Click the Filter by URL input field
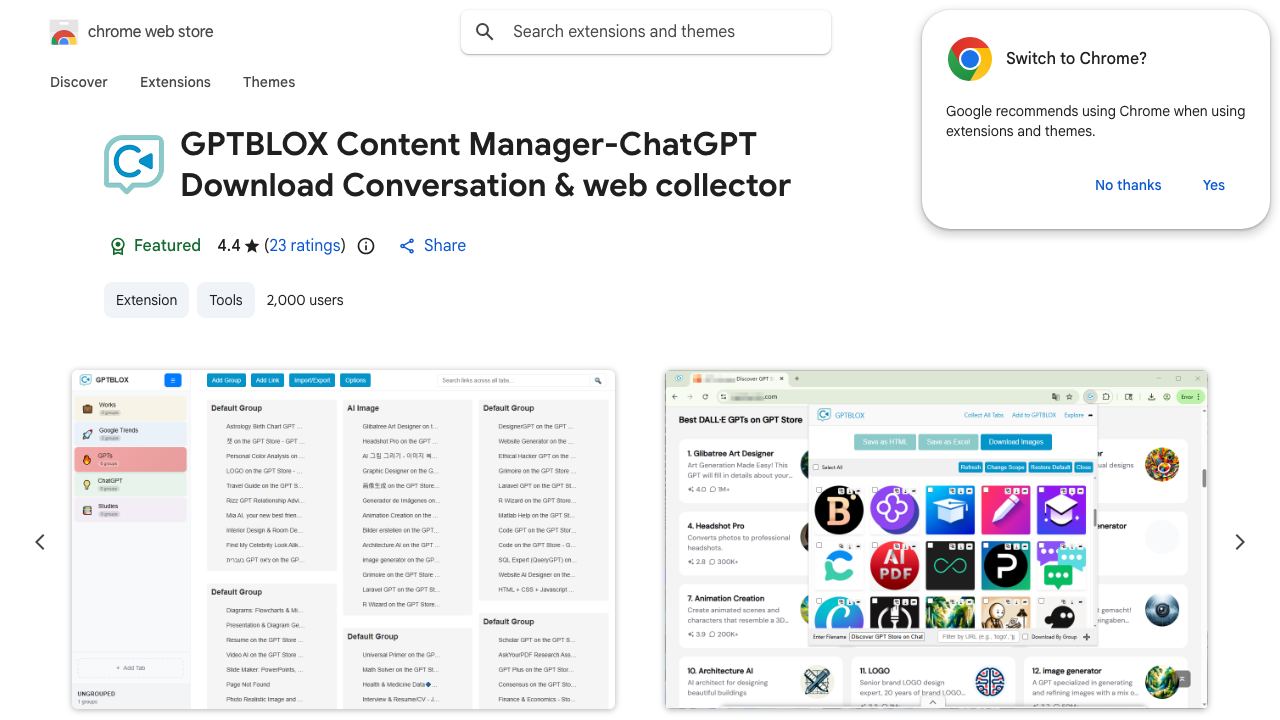Viewport: 1280px width, 720px height. (978, 637)
